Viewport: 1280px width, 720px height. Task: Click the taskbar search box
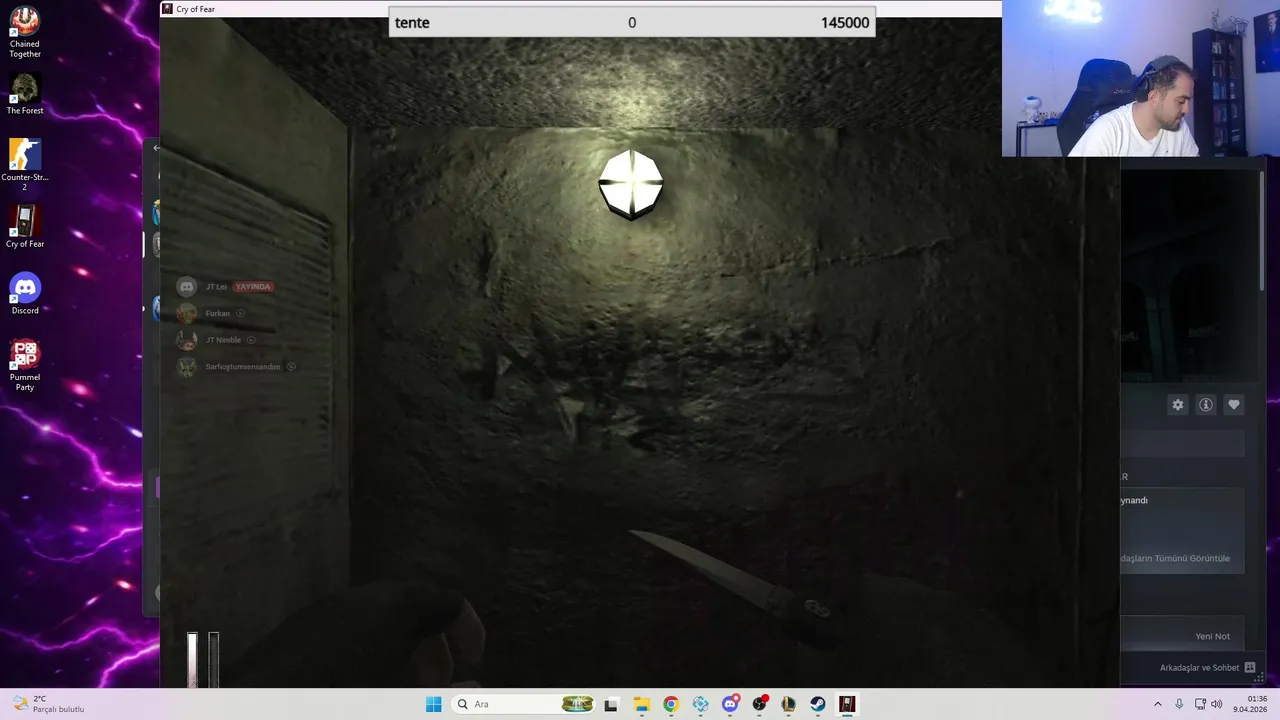524,704
